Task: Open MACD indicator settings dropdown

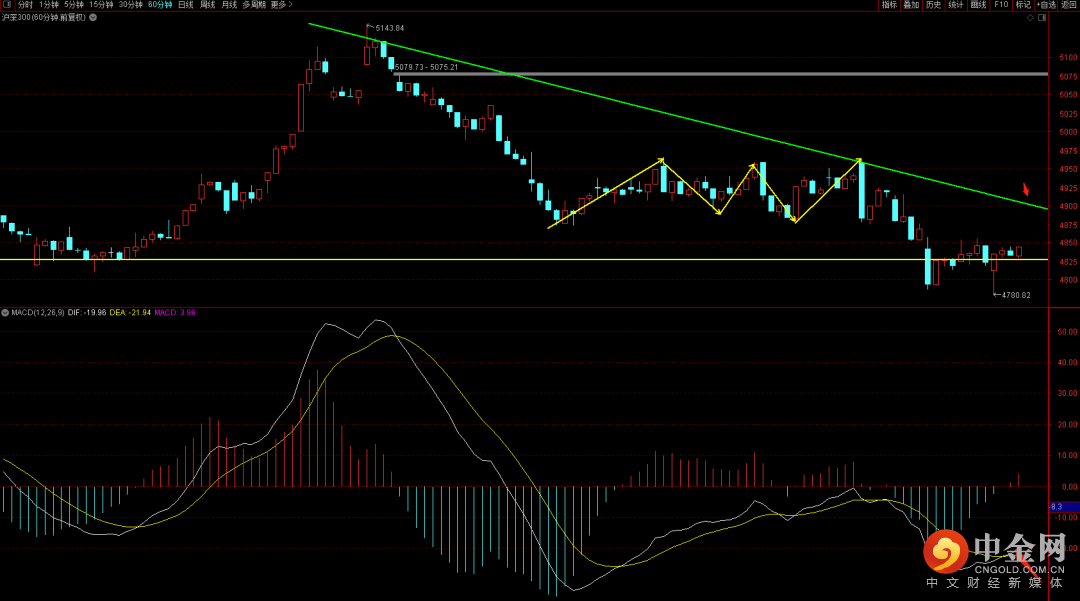Action: click(x=5, y=313)
